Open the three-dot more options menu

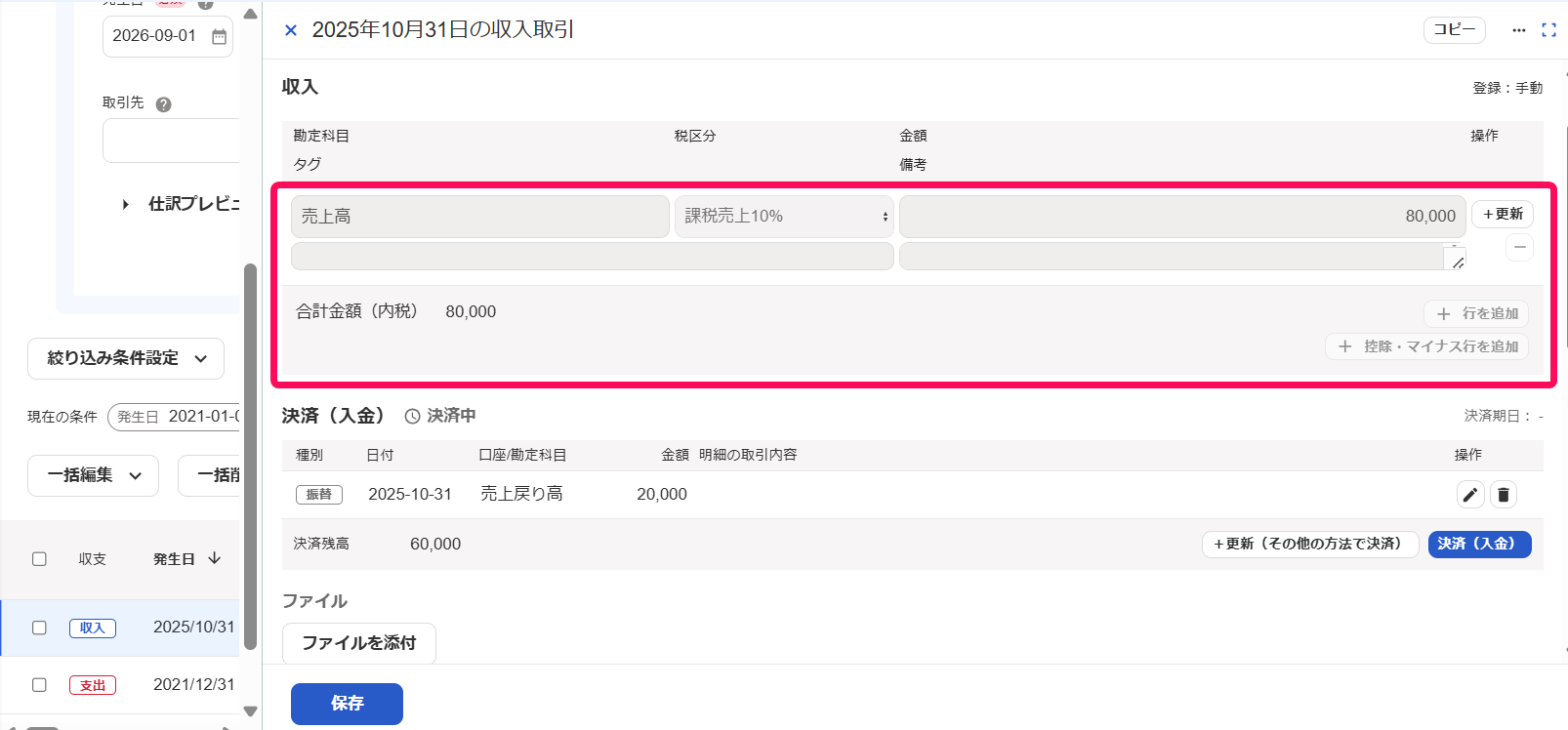(x=1518, y=30)
